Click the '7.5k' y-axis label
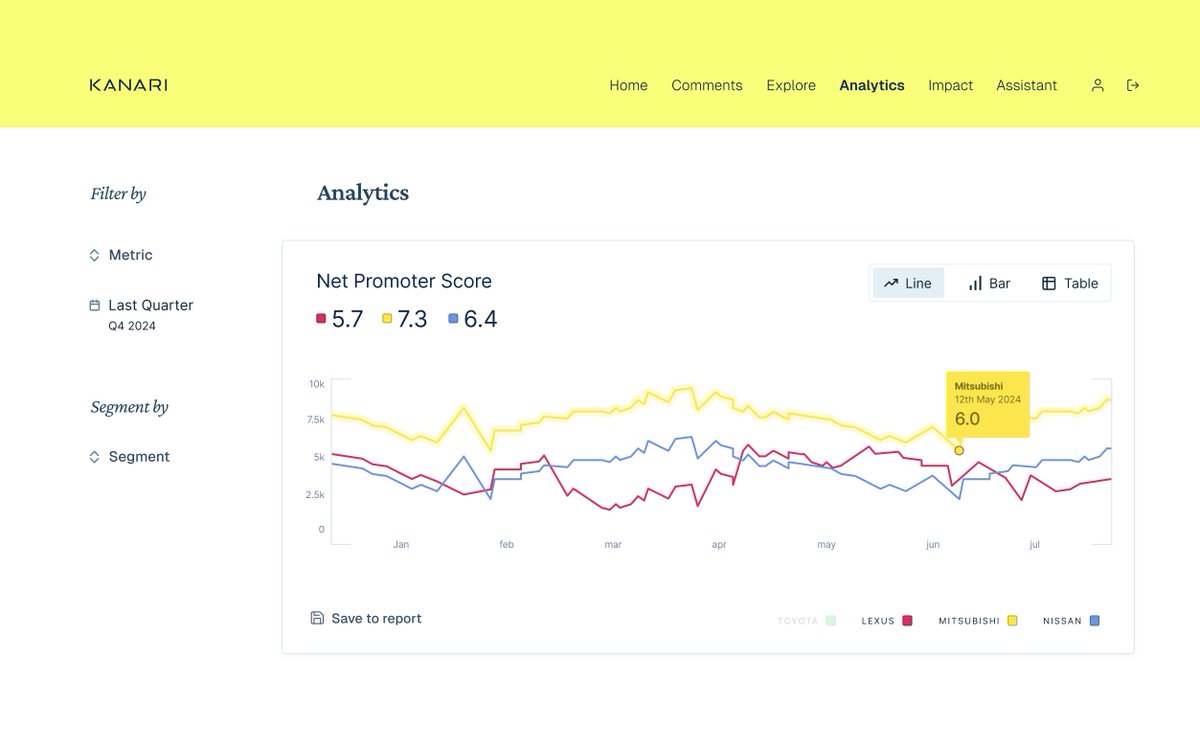 pos(315,420)
